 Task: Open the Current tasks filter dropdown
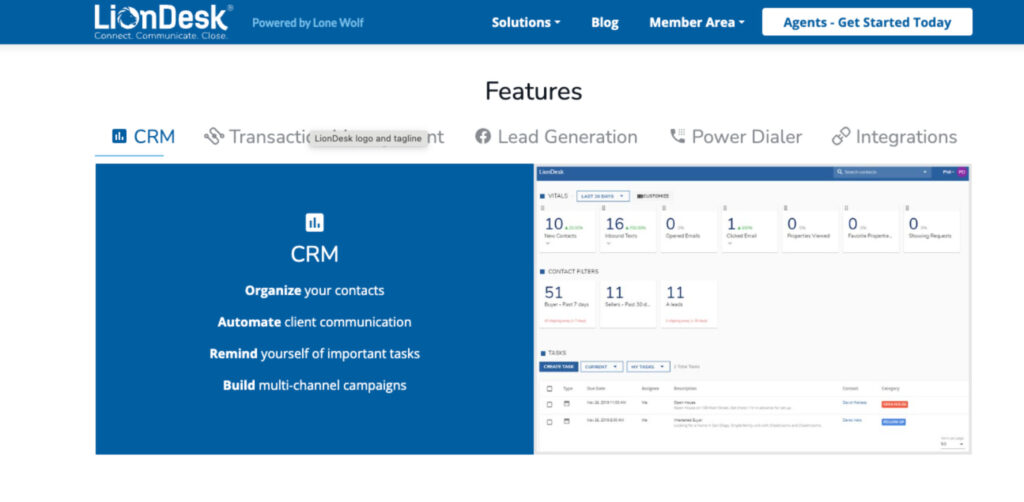[x=601, y=367]
